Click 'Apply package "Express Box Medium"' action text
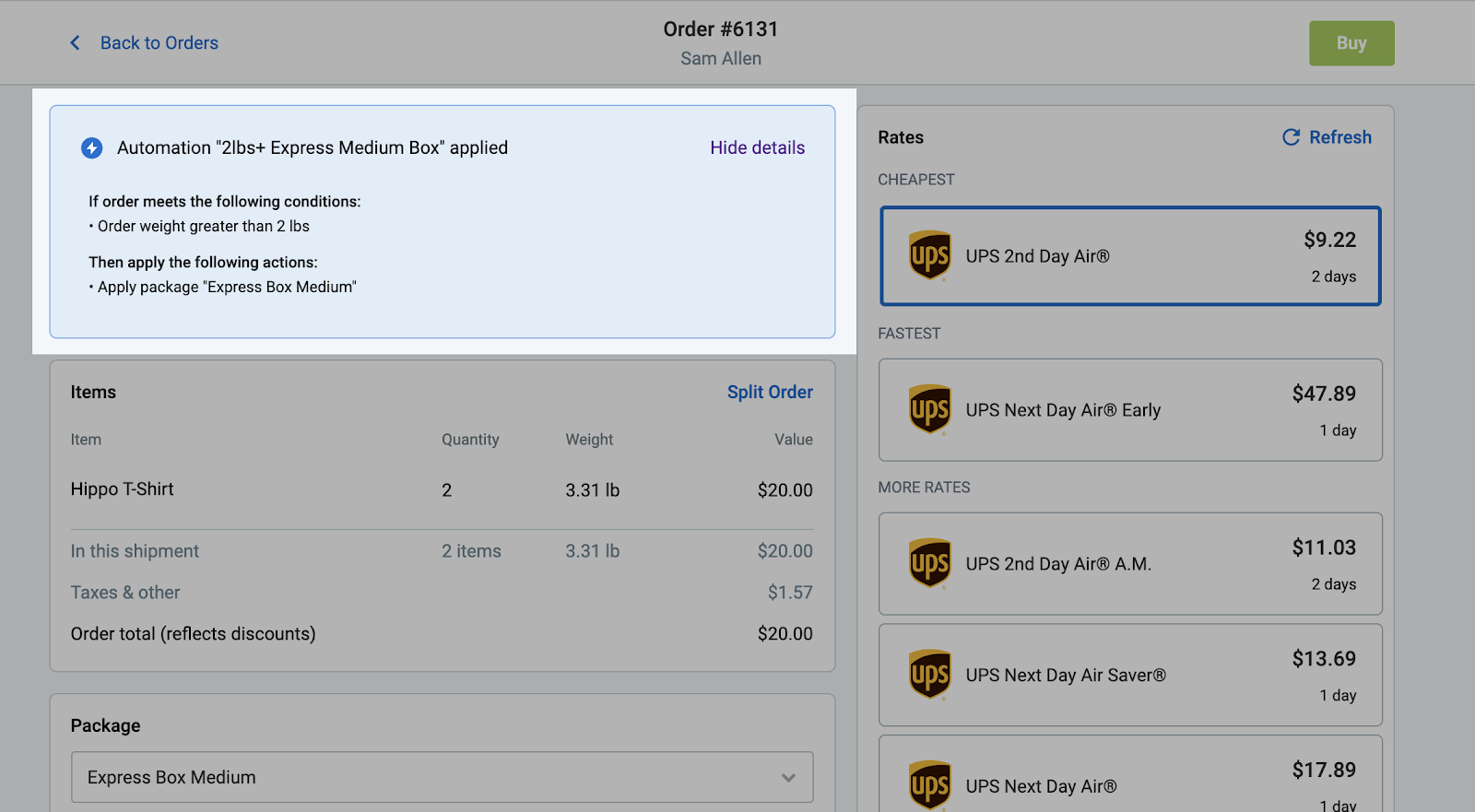Image resolution: width=1475 pixels, height=812 pixels. point(227,287)
